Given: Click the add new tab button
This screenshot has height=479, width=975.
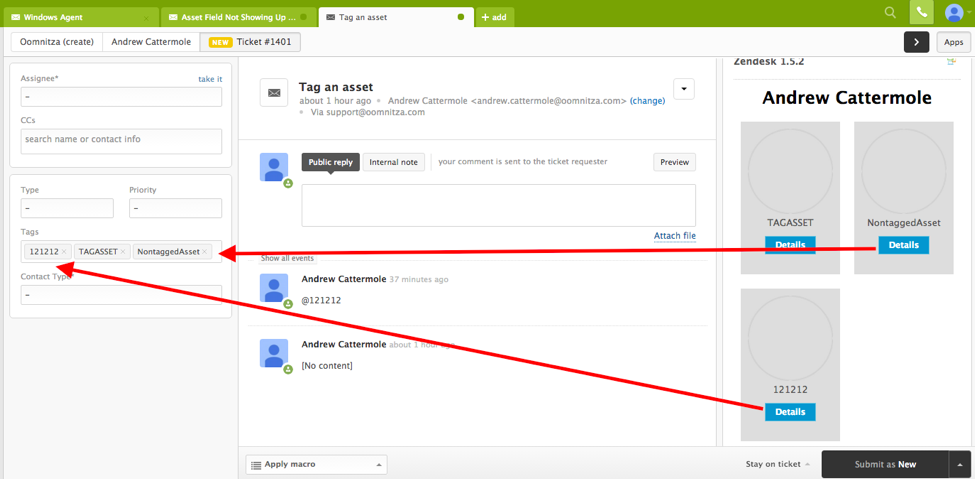Looking at the screenshot, I should pos(495,17).
